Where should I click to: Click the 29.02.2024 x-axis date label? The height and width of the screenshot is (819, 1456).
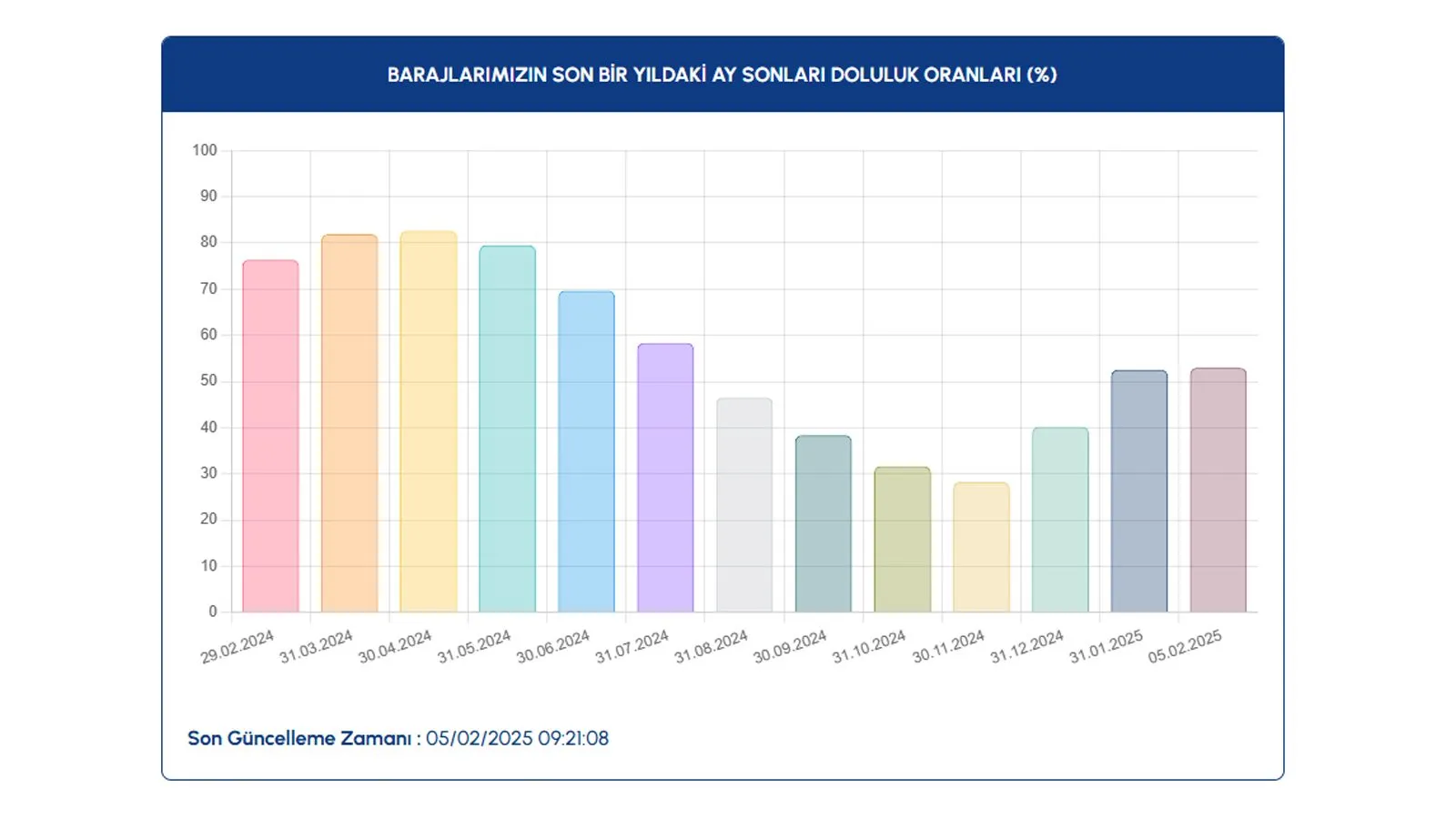(238, 647)
